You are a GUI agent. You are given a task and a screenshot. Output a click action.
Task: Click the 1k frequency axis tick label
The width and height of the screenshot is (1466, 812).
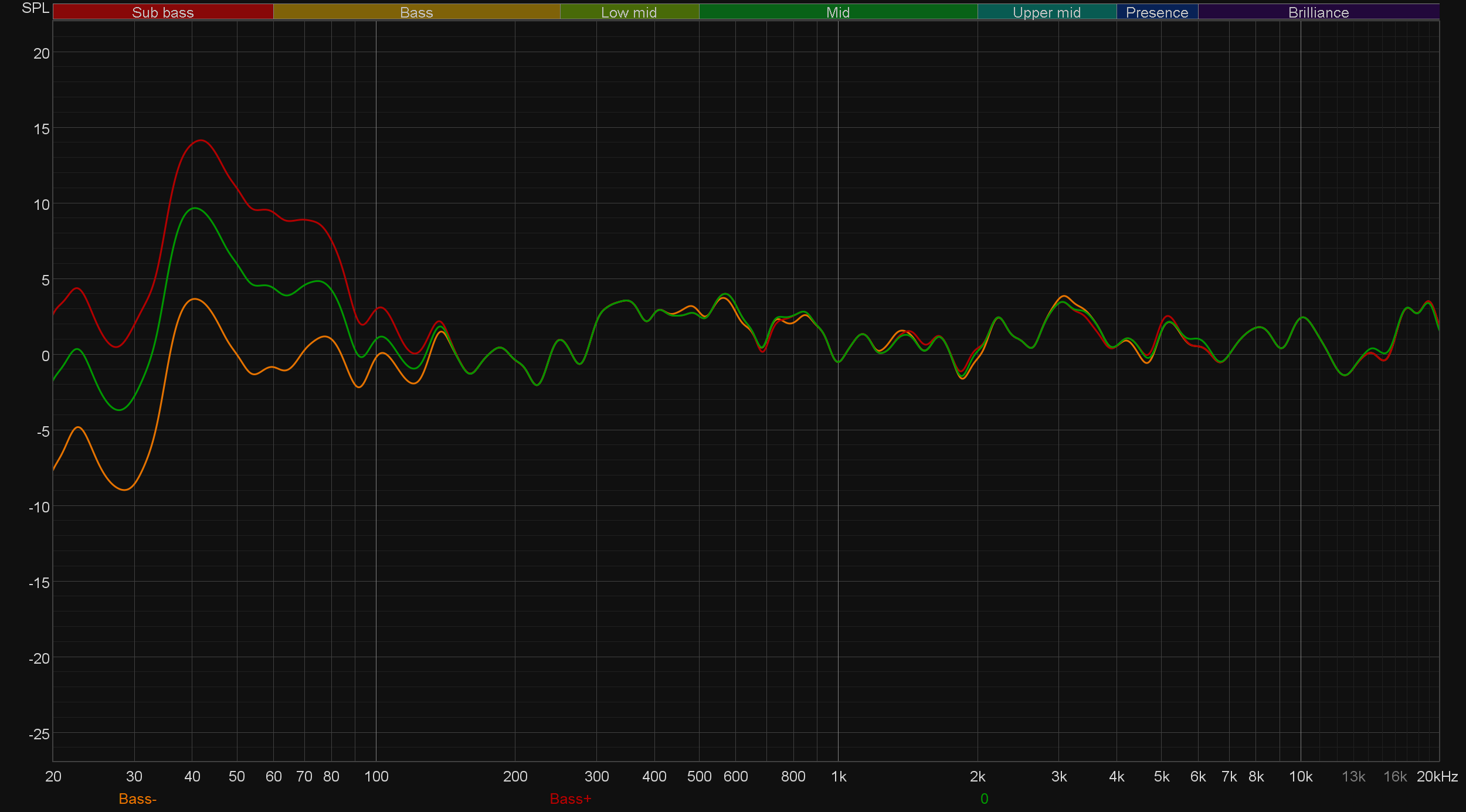[839, 776]
